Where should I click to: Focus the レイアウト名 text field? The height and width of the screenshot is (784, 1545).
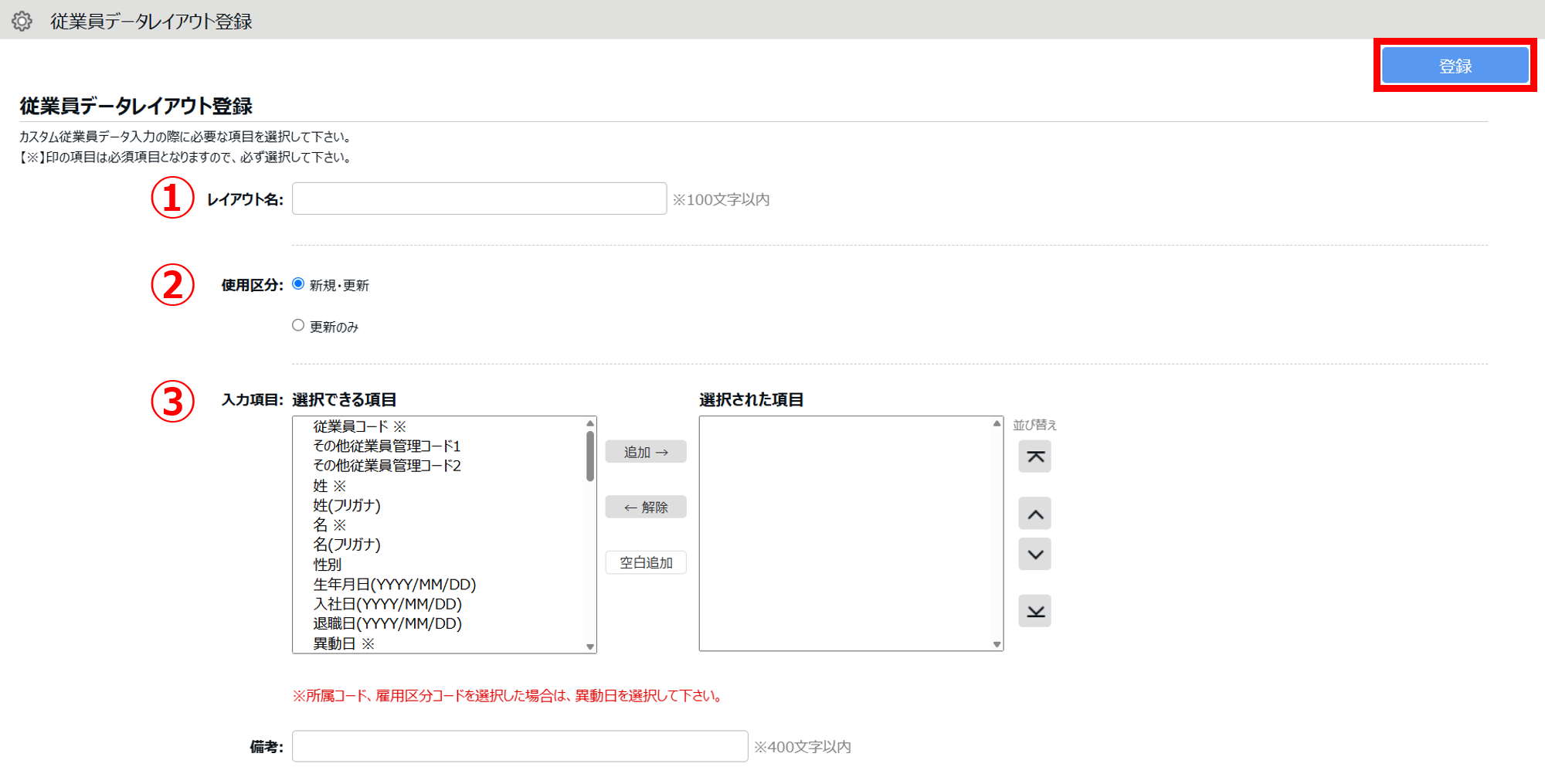pos(479,199)
